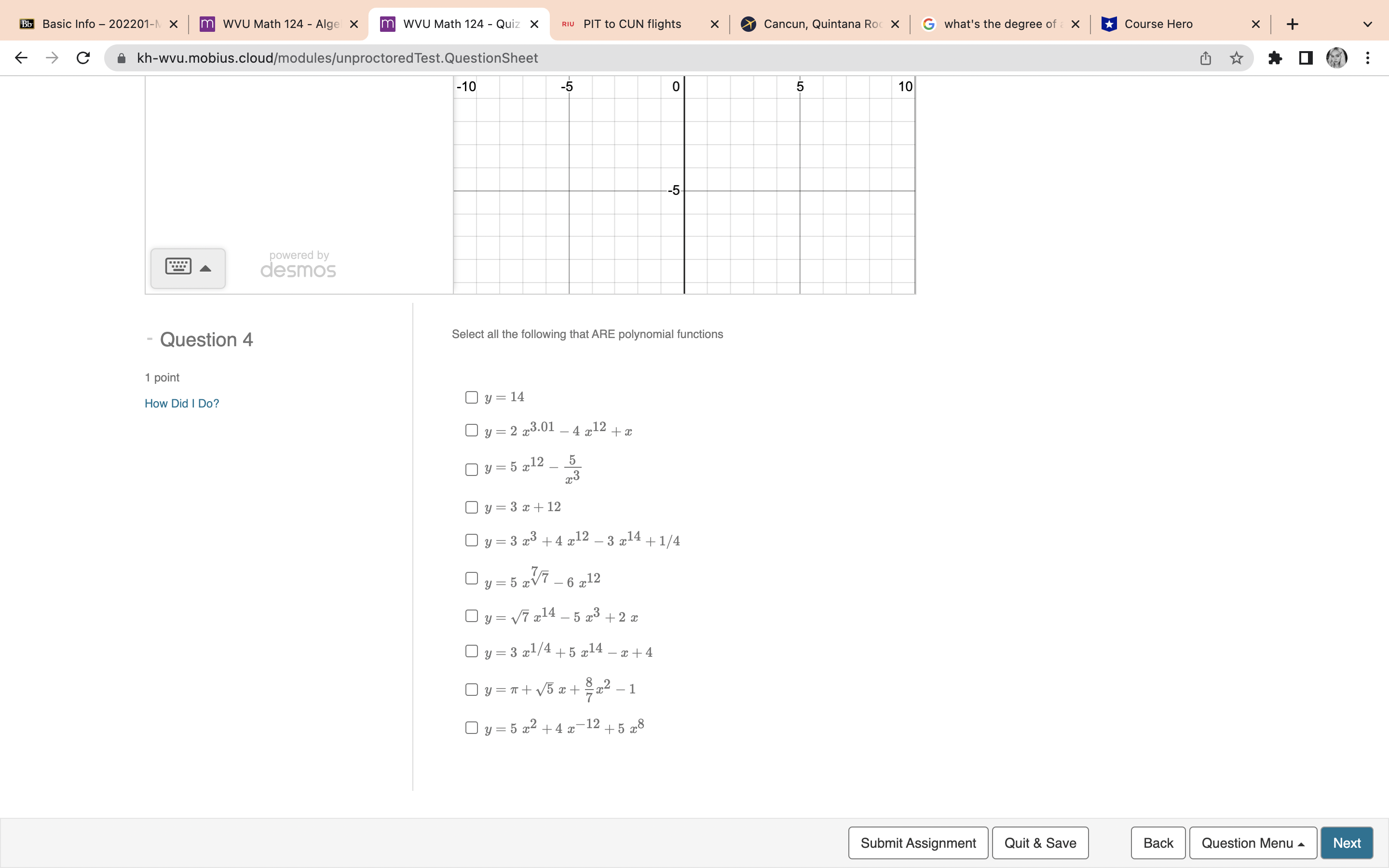Screen dimensions: 1389x868
Task: Select the checkbox for y = 3x + 12
Action: 471,507
